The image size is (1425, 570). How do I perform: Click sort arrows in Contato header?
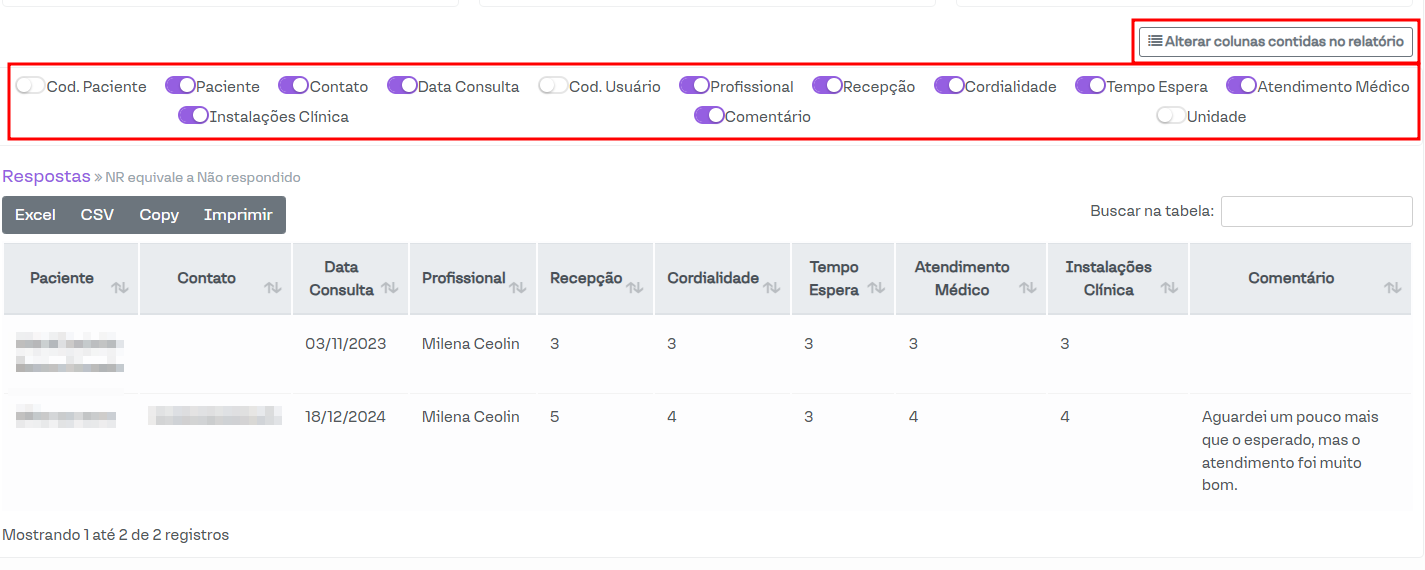(272, 288)
